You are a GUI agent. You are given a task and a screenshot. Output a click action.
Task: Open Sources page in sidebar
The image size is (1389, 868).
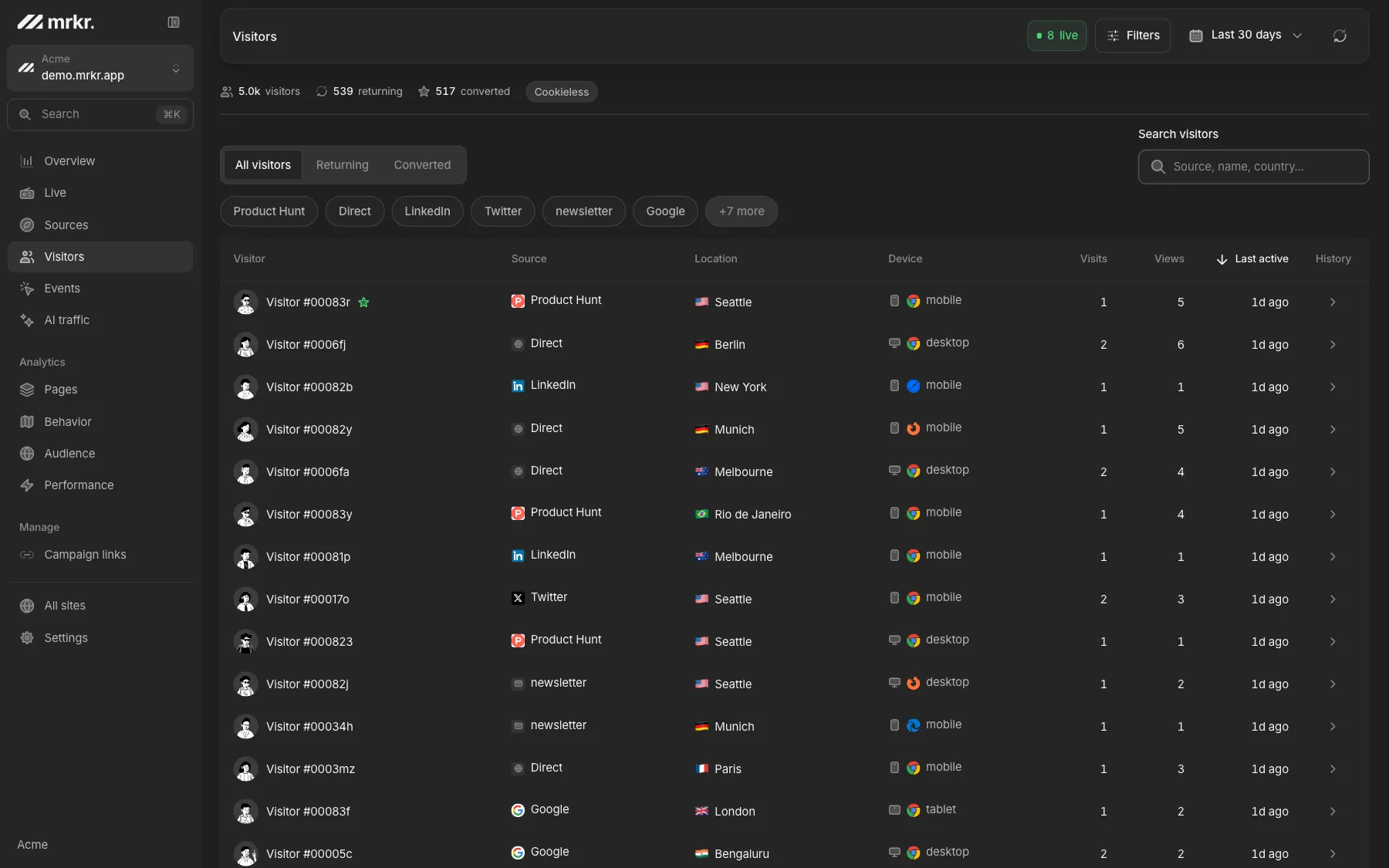coord(100,225)
